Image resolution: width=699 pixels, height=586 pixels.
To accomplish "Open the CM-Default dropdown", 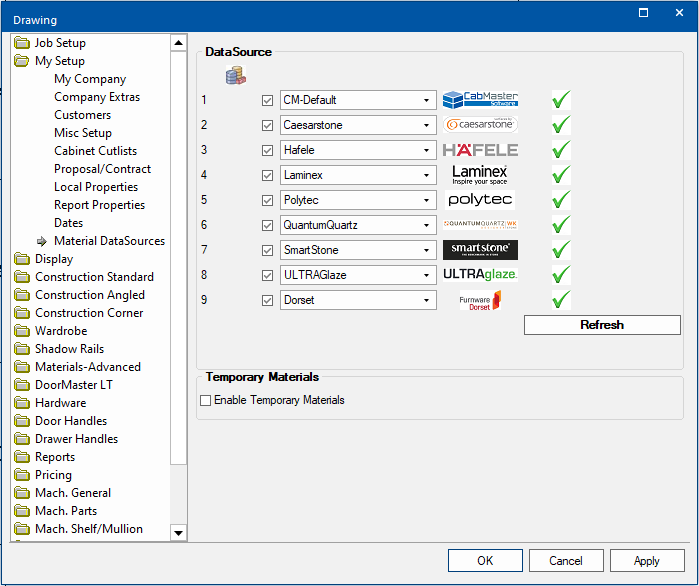I will (x=427, y=100).
